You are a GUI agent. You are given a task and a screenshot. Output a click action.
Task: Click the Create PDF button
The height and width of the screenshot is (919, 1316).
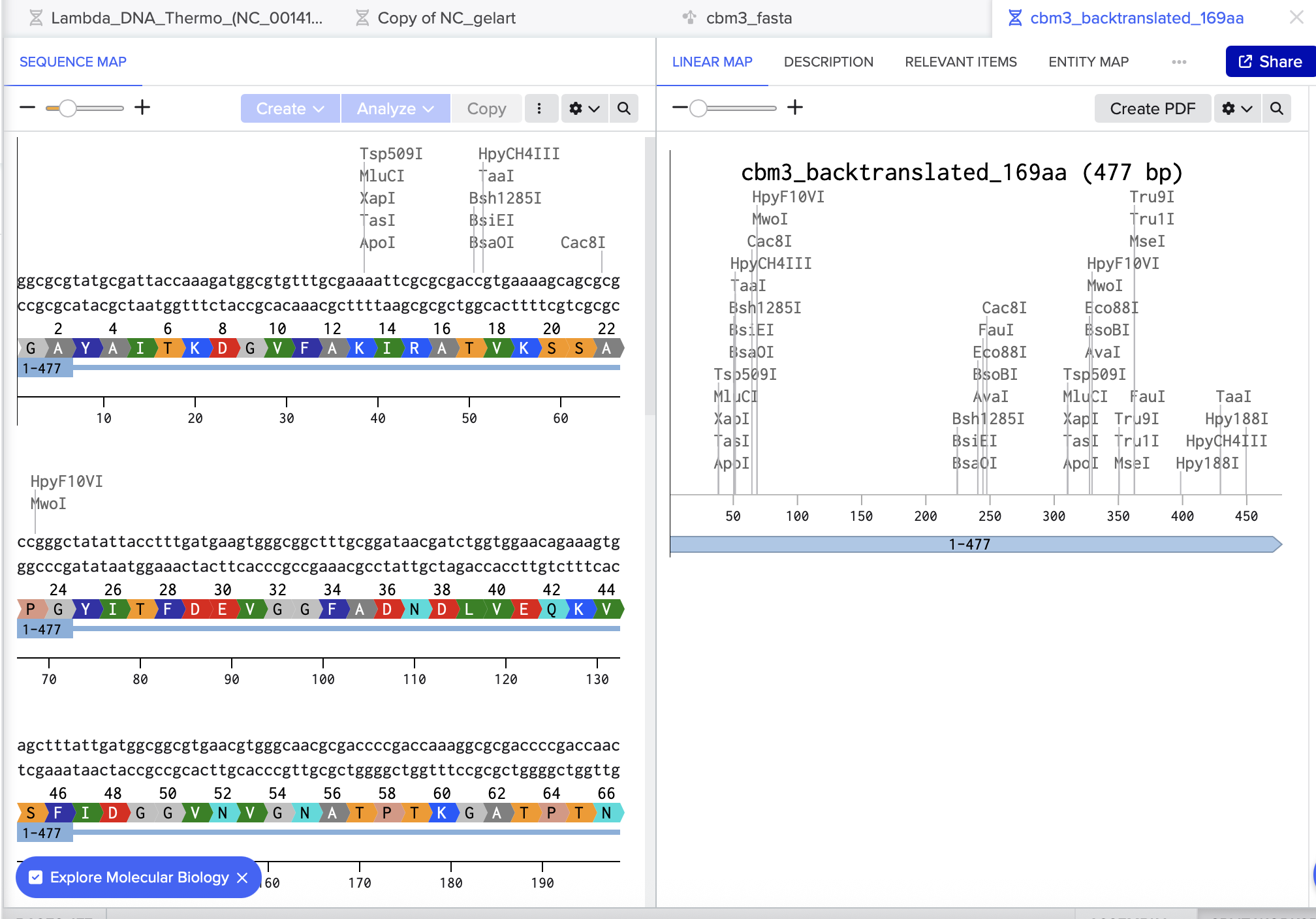click(1152, 108)
